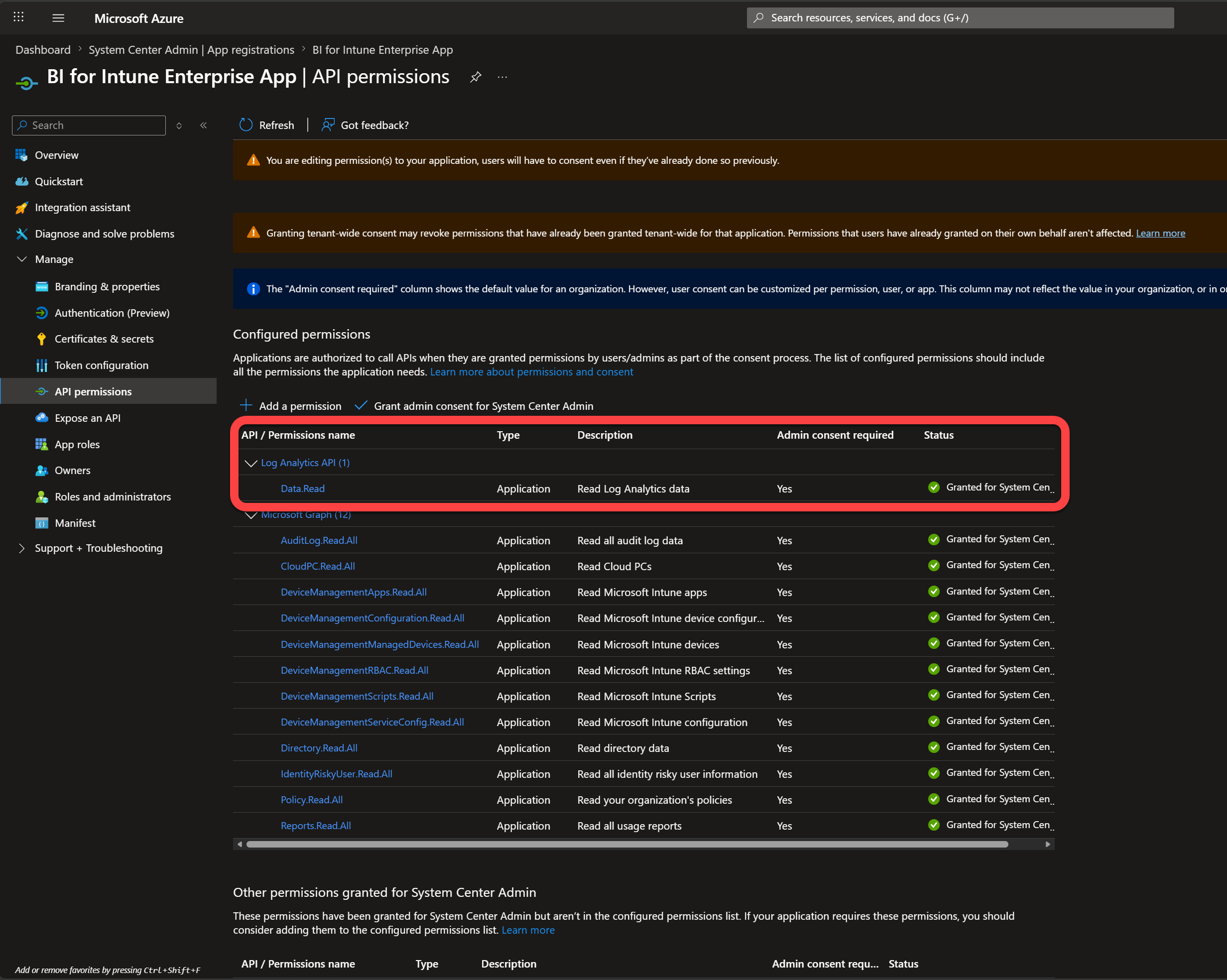Click the Dashboard breadcrumb
The height and width of the screenshot is (980, 1227).
point(43,50)
